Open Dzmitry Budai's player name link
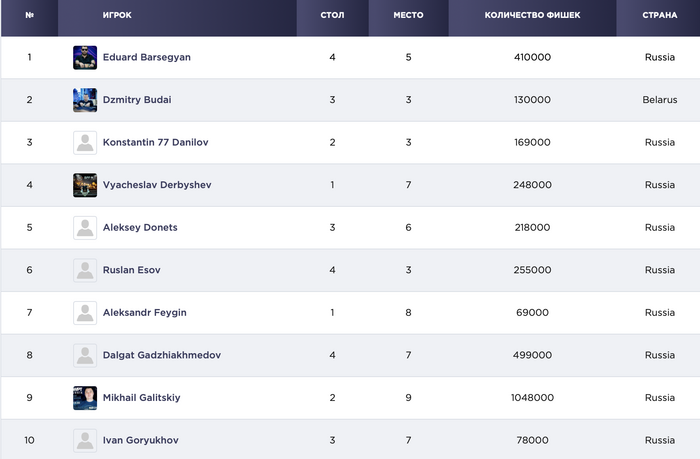700x459 pixels. click(139, 100)
